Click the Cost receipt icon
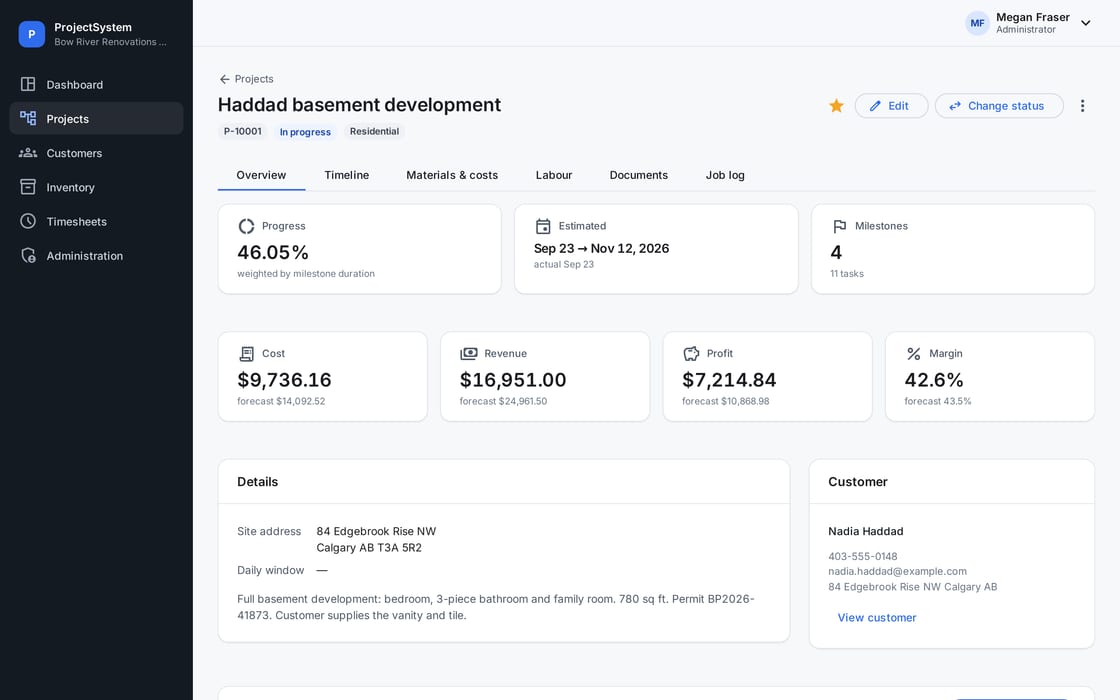Image resolution: width=1120 pixels, height=700 pixels. click(246, 354)
